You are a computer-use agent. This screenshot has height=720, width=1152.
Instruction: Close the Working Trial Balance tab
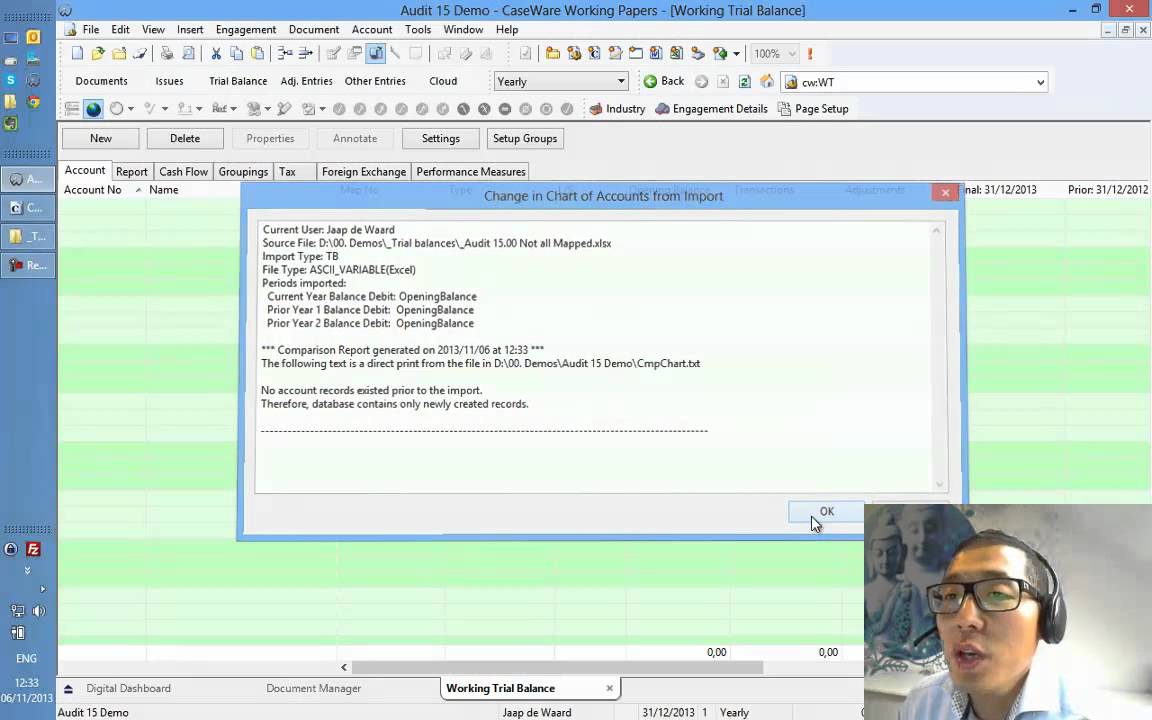(x=609, y=688)
